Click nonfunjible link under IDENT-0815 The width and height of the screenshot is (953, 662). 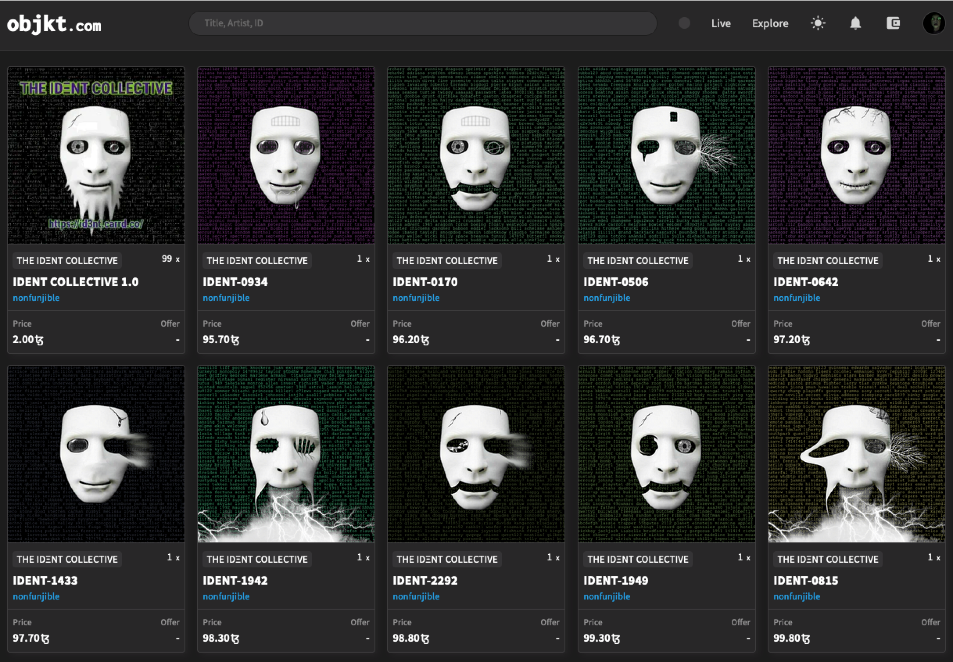pyautogui.click(x=796, y=597)
